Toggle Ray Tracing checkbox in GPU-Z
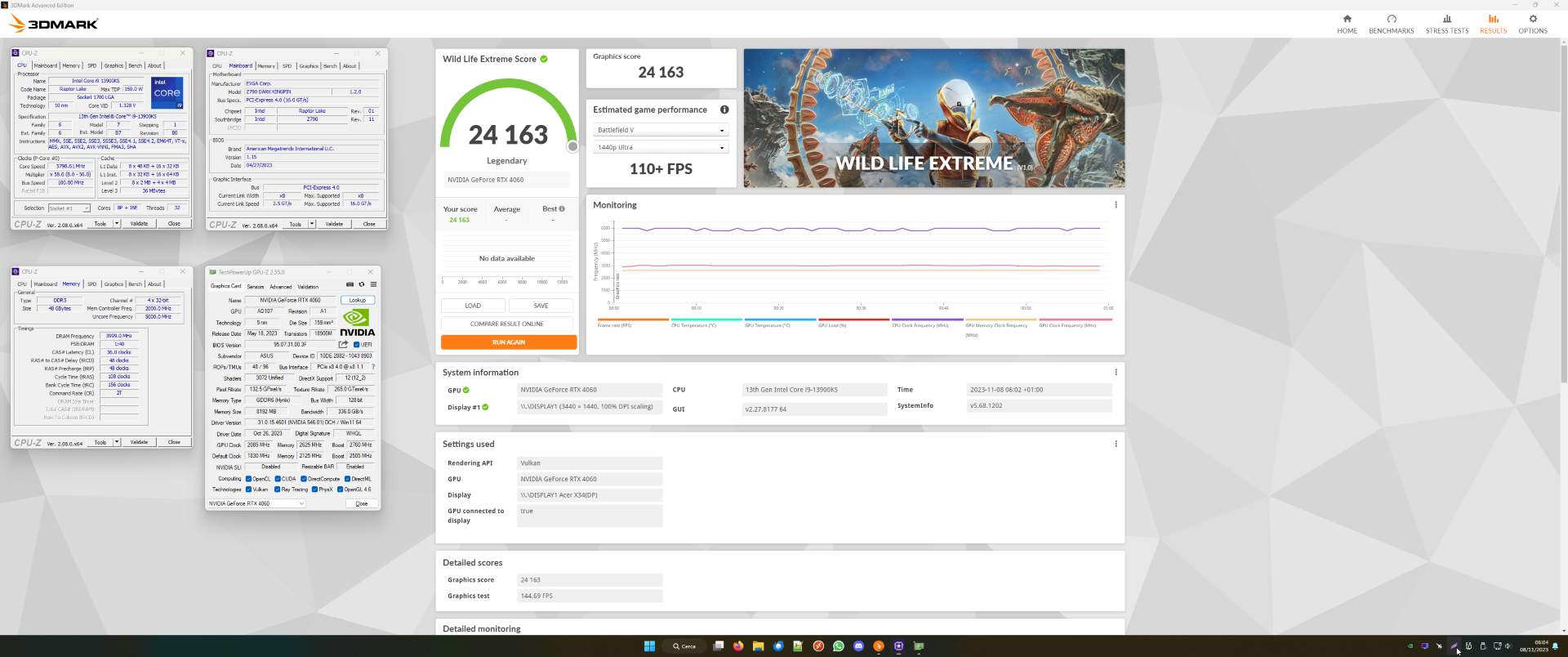This screenshot has width=1568, height=657. click(278, 489)
